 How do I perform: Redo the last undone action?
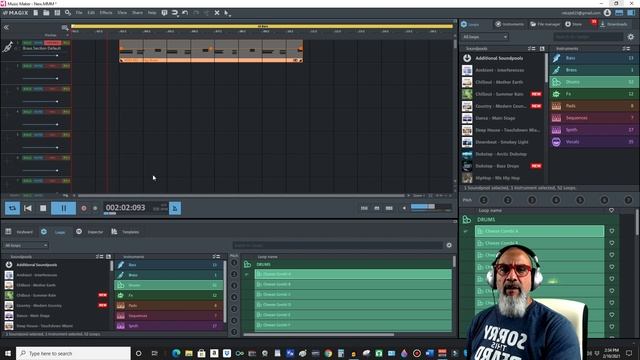(x=196, y=13)
